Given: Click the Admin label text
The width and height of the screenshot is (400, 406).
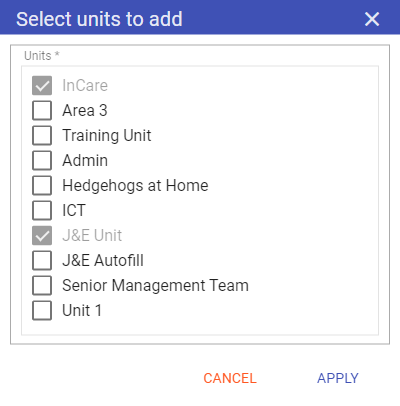Looking at the screenshot, I should 85,160.
